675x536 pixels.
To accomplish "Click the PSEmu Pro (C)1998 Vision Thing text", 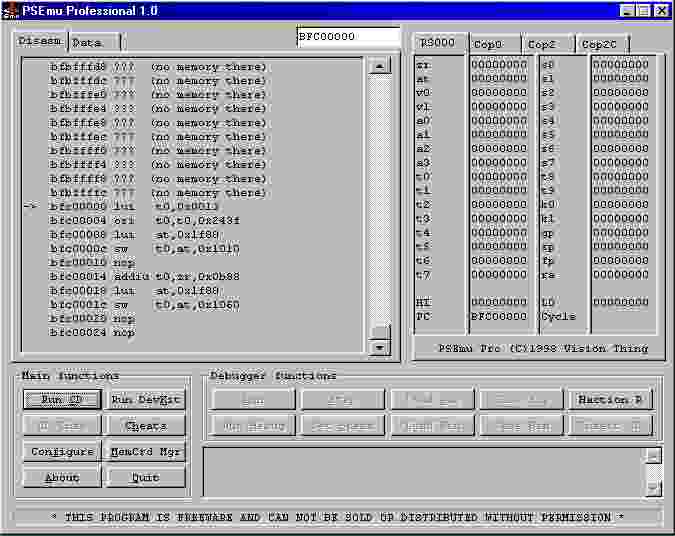I will coord(543,348).
